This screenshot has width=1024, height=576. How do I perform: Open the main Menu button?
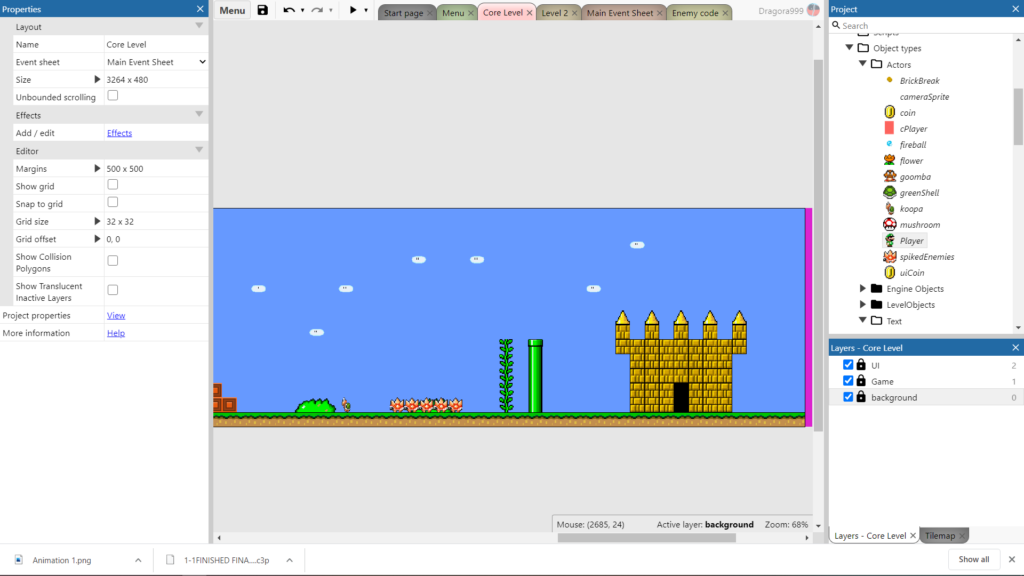click(232, 10)
